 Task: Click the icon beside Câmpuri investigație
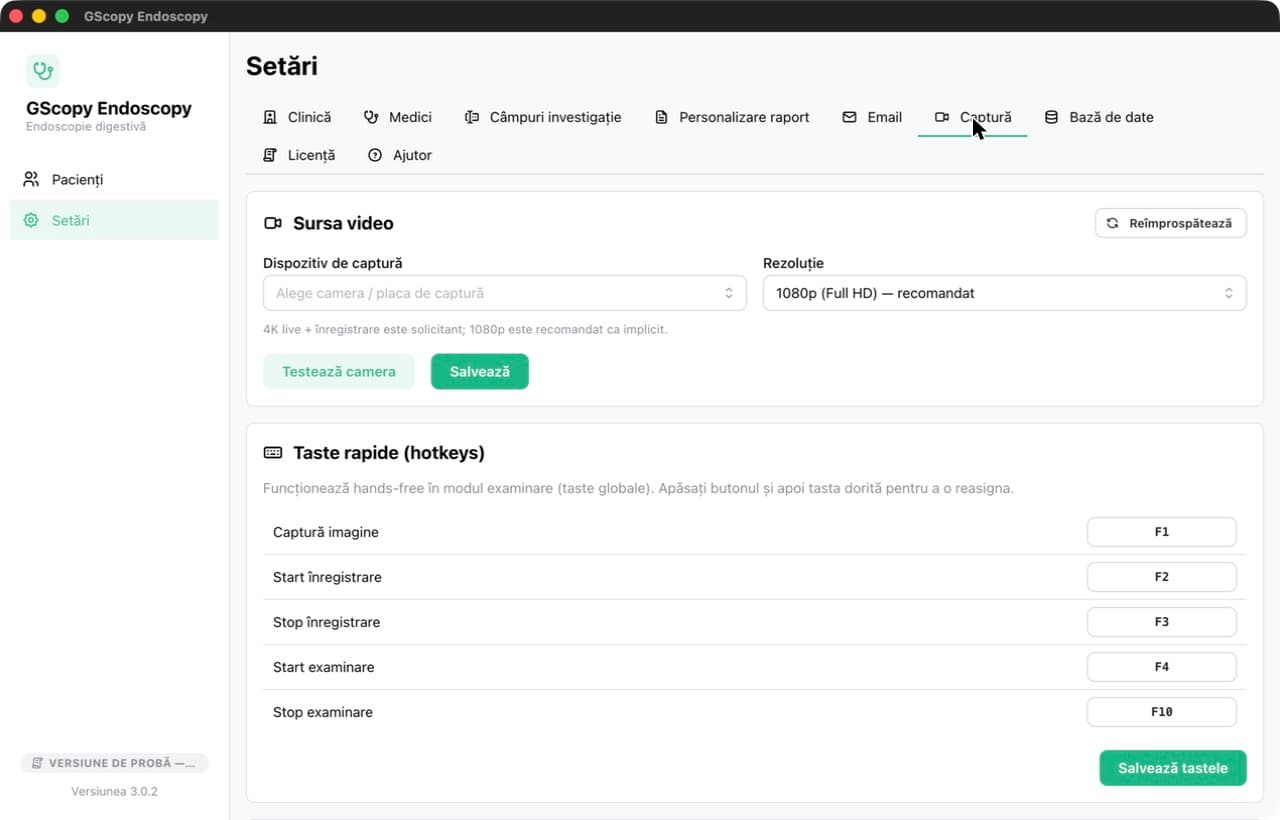point(472,117)
